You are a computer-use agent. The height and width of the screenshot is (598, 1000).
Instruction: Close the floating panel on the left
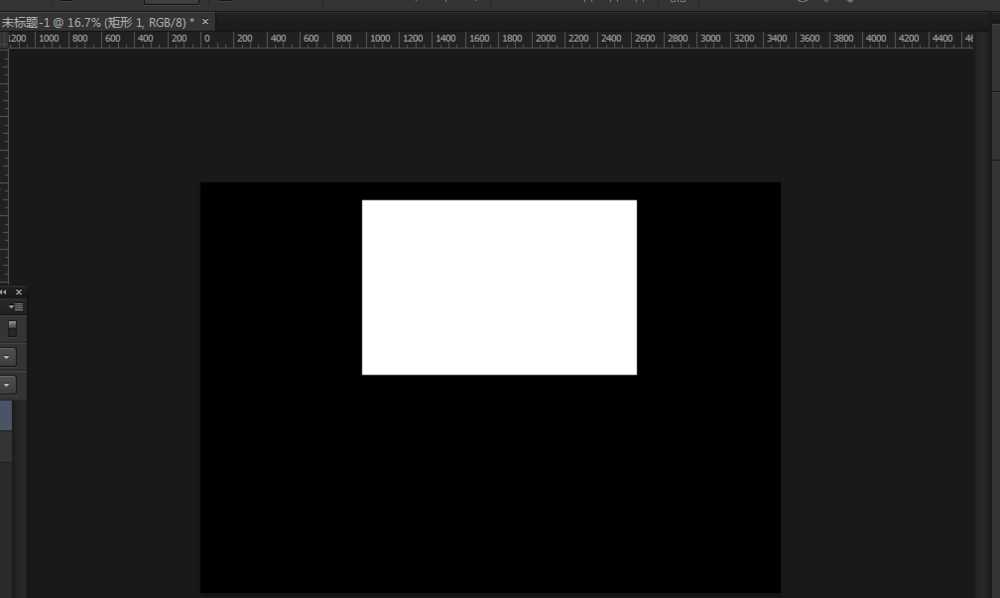point(18,292)
